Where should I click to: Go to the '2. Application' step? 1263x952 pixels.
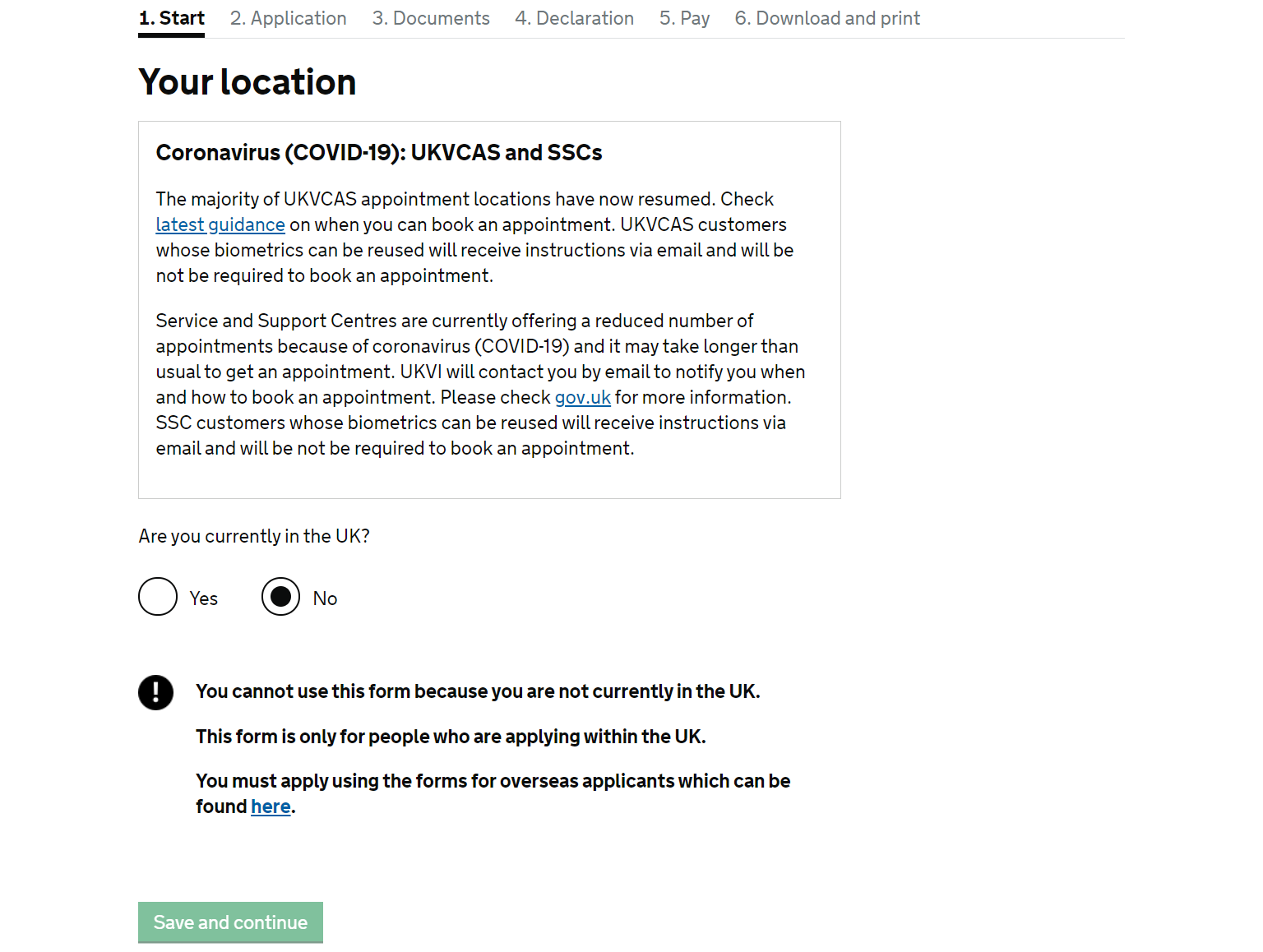[x=289, y=18]
